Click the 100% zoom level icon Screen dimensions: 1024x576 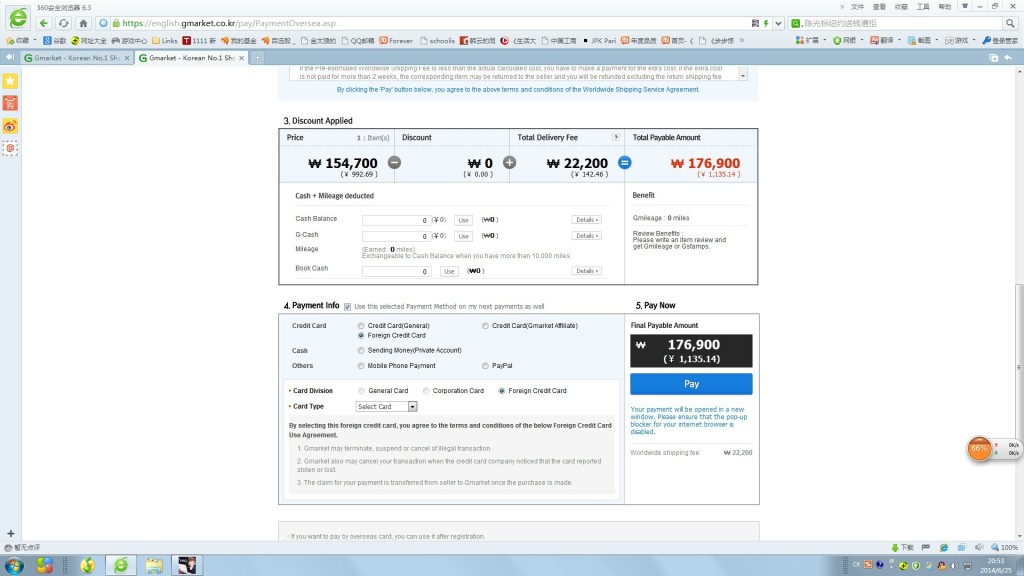[x=1004, y=547]
